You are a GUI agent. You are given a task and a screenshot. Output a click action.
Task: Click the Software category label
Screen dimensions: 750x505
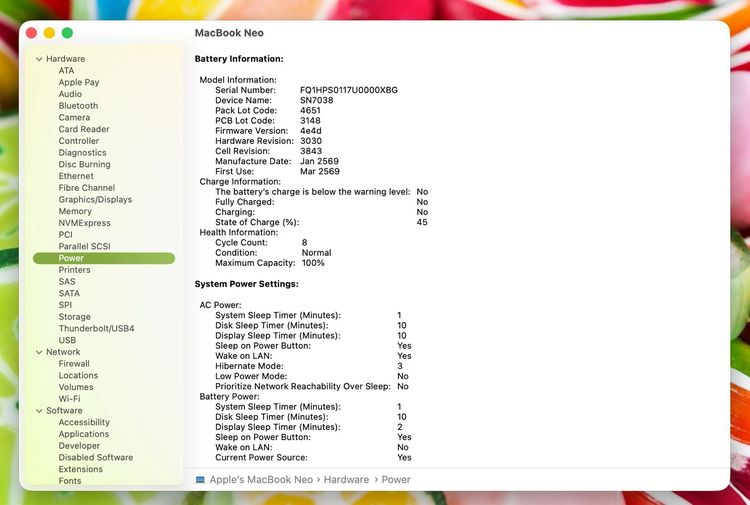64,410
